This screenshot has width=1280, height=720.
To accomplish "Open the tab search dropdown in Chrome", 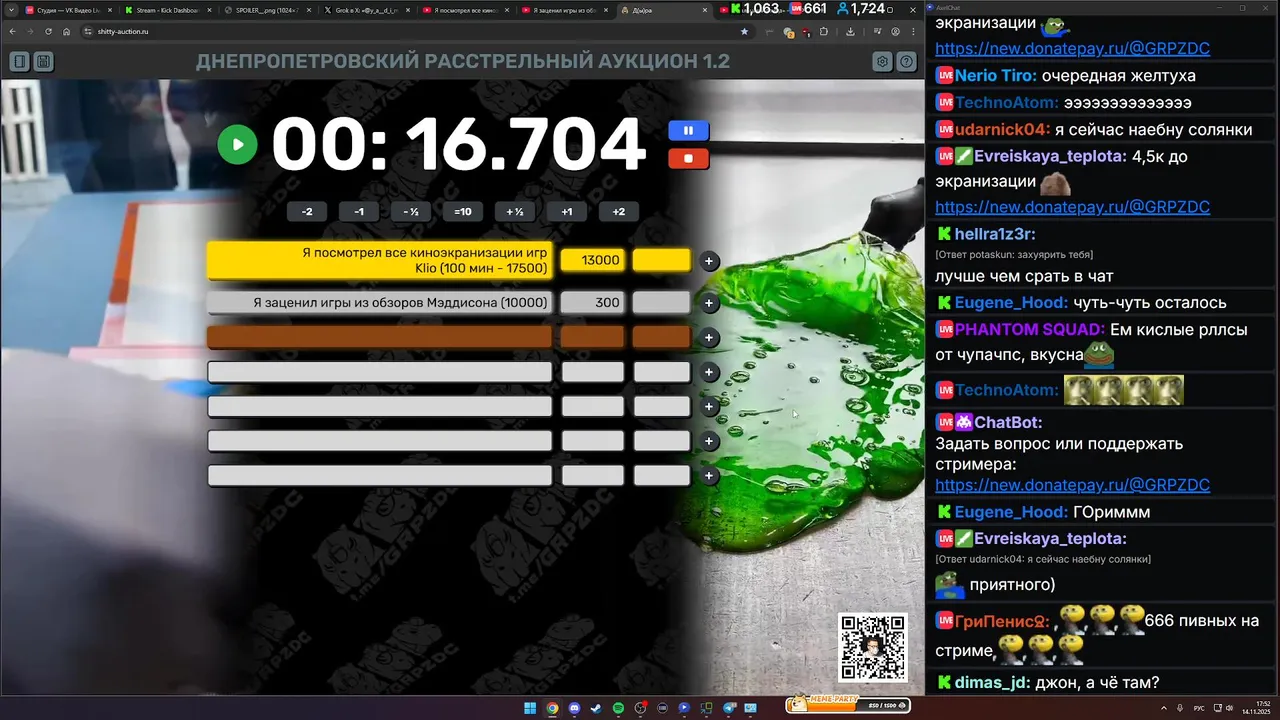I will (x=9, y=9).
